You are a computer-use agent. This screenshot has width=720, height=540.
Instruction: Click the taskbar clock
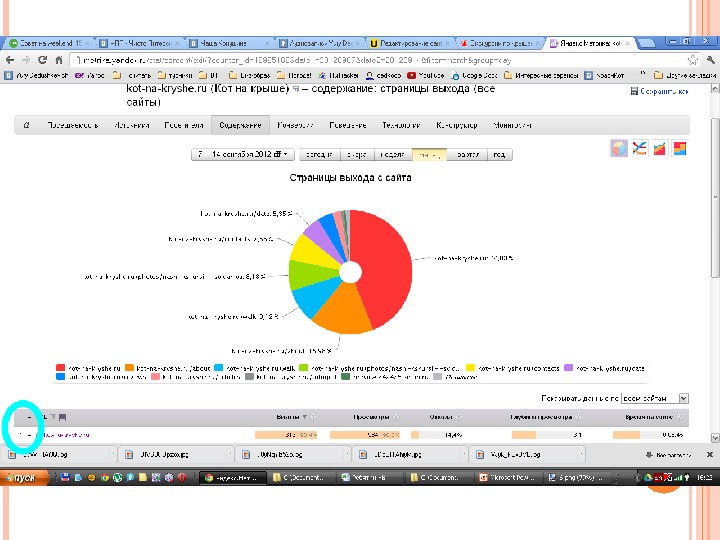(x=704, y=478)
